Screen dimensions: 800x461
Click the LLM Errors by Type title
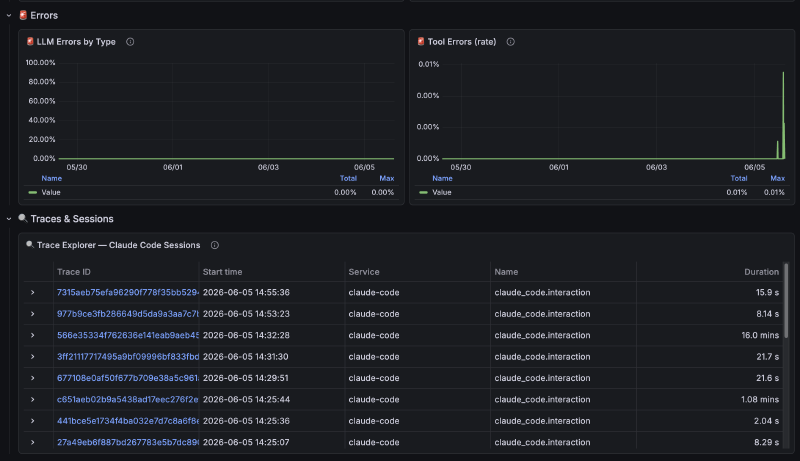point(76,42)
